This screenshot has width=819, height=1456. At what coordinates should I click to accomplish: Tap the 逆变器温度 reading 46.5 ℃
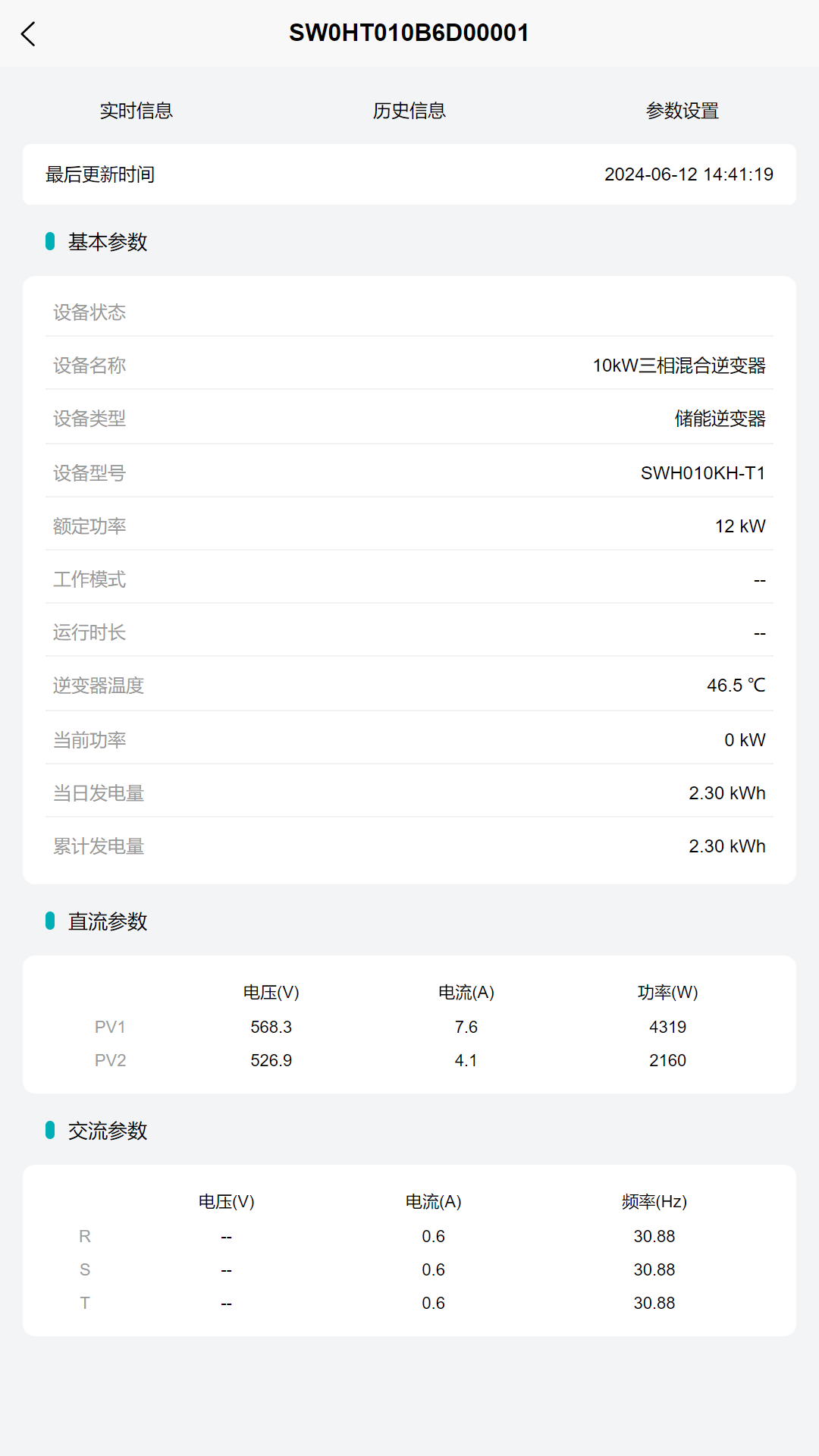coord(736,686)
